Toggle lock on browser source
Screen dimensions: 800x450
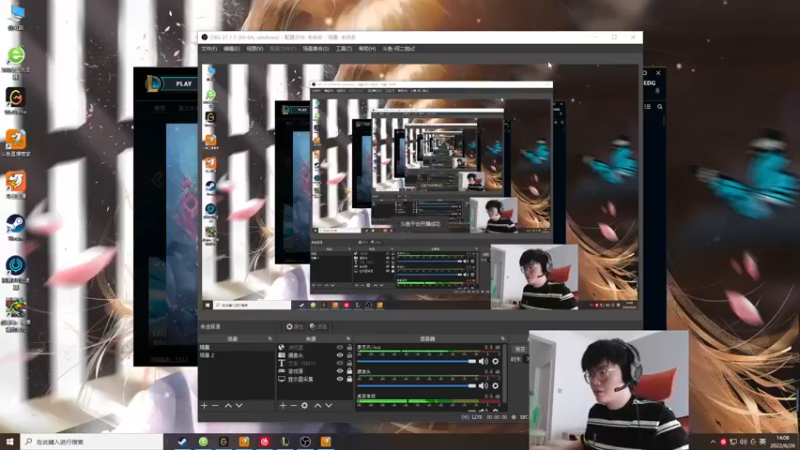[x=349, y=347]
